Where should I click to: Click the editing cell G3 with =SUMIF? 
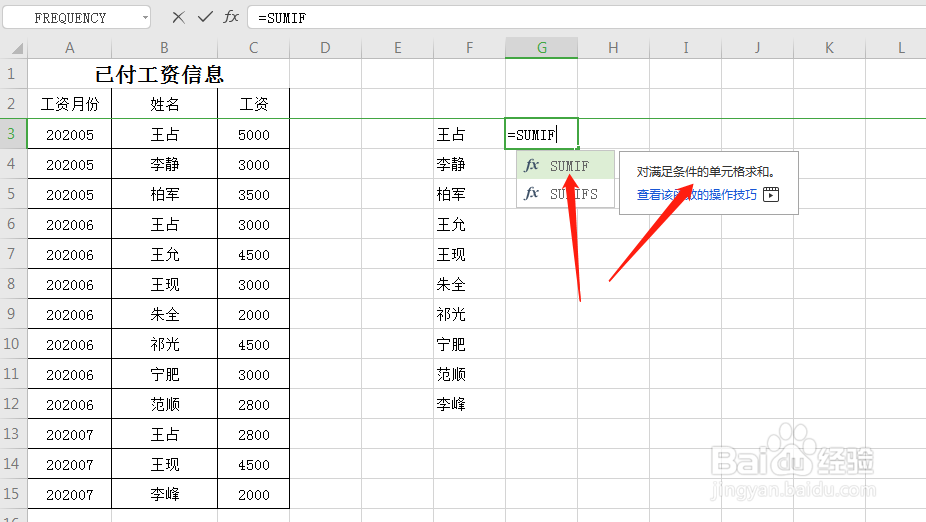pos(542,134)
